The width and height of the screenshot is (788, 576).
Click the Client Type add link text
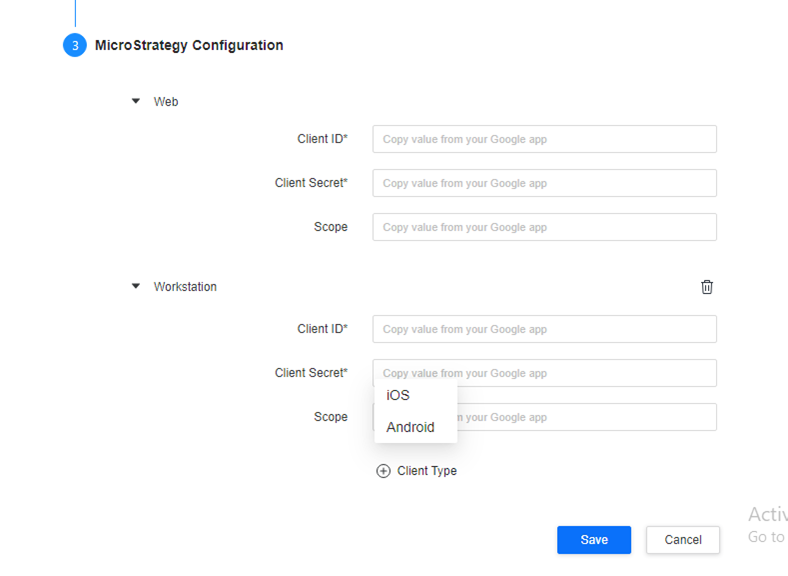point(427,471)
